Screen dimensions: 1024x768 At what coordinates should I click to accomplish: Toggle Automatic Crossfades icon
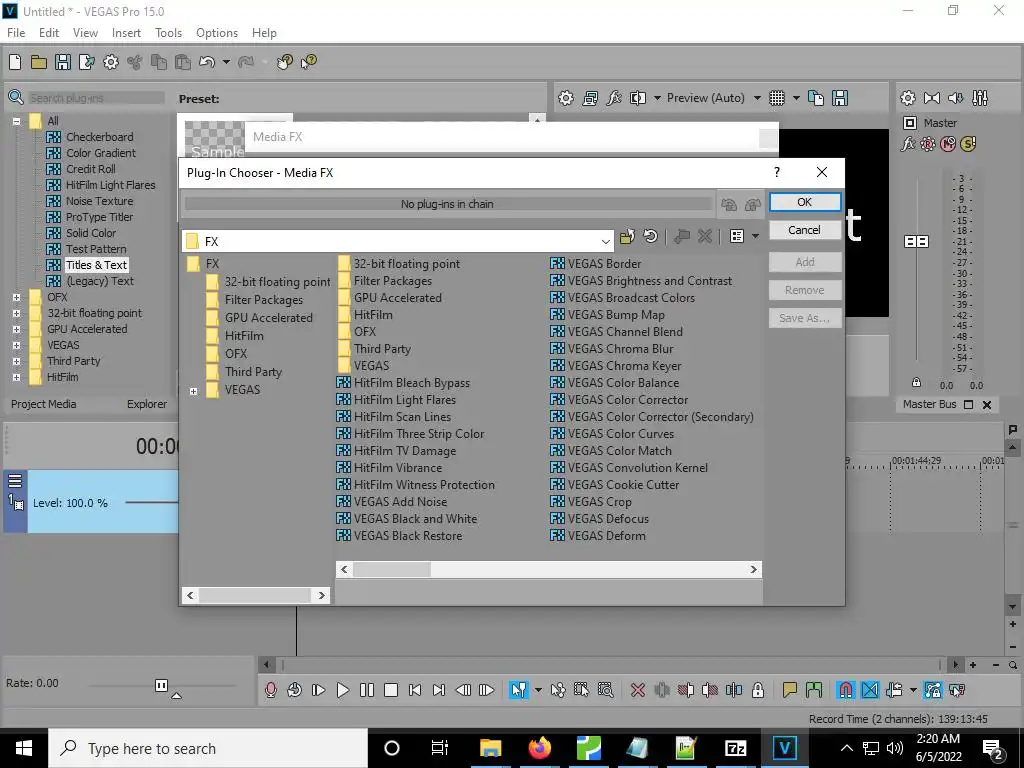coord(870,690)
